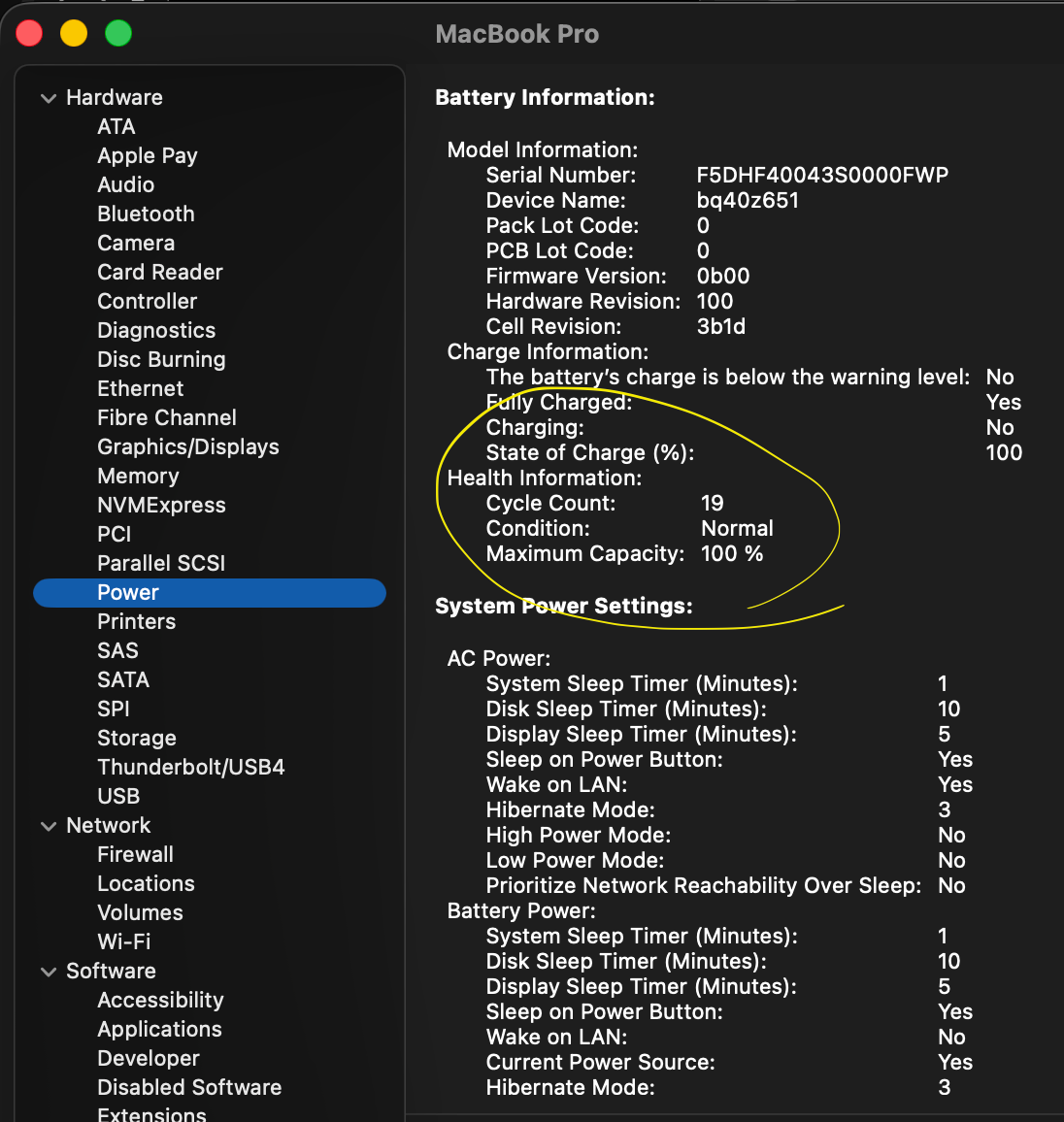Click the yellow minimize window button

[x=74, y=33]
